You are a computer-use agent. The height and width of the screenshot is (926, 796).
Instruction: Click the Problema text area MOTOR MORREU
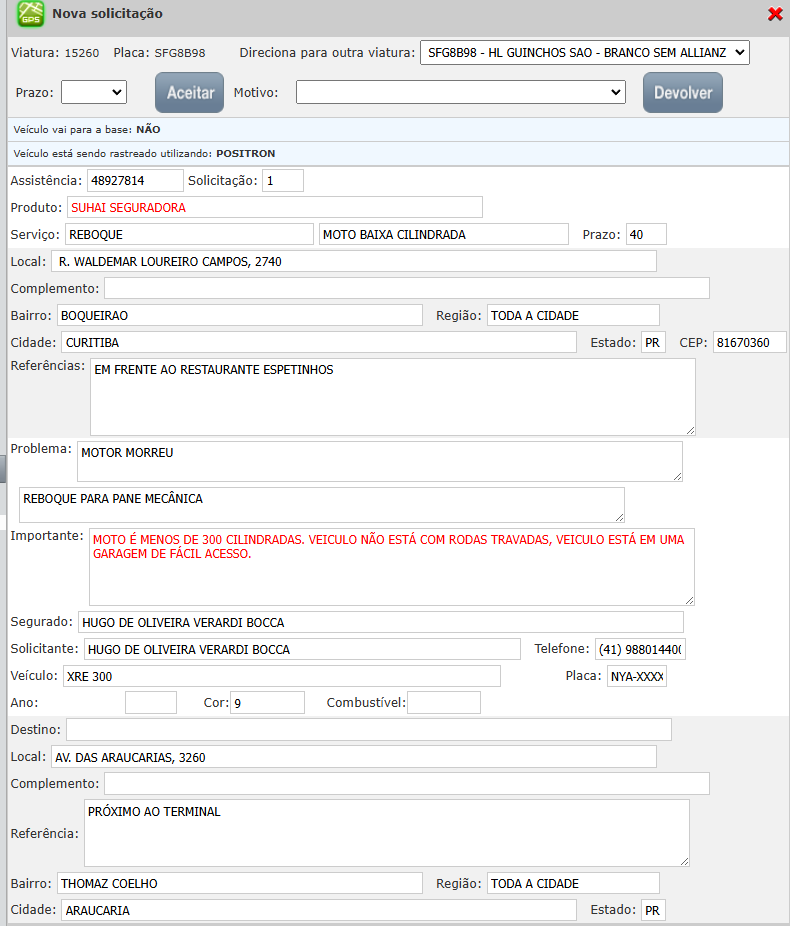pyautogui.click(x=379, y=461)
